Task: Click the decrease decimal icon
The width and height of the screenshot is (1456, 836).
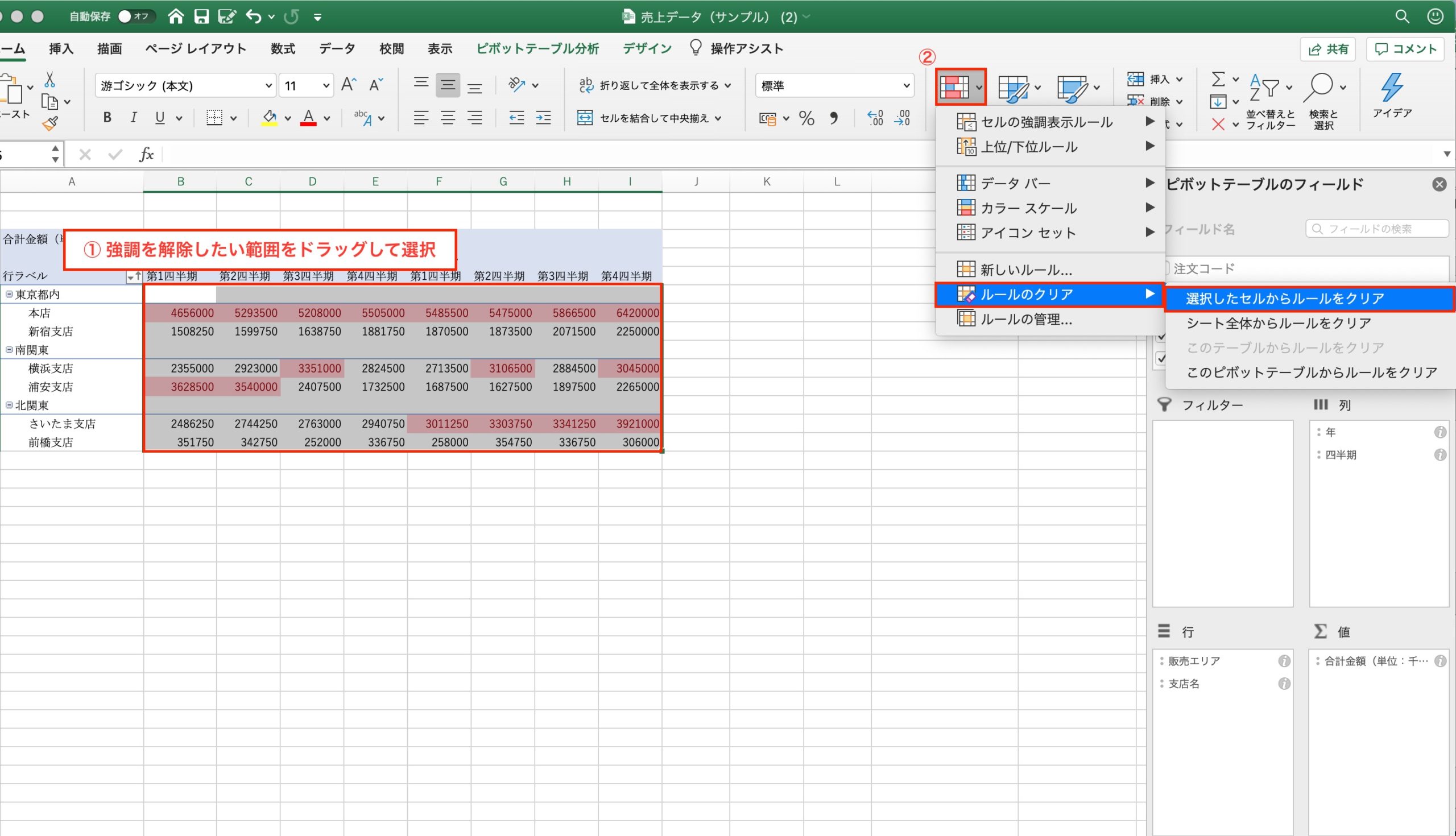Action: (x=902, y=118)
